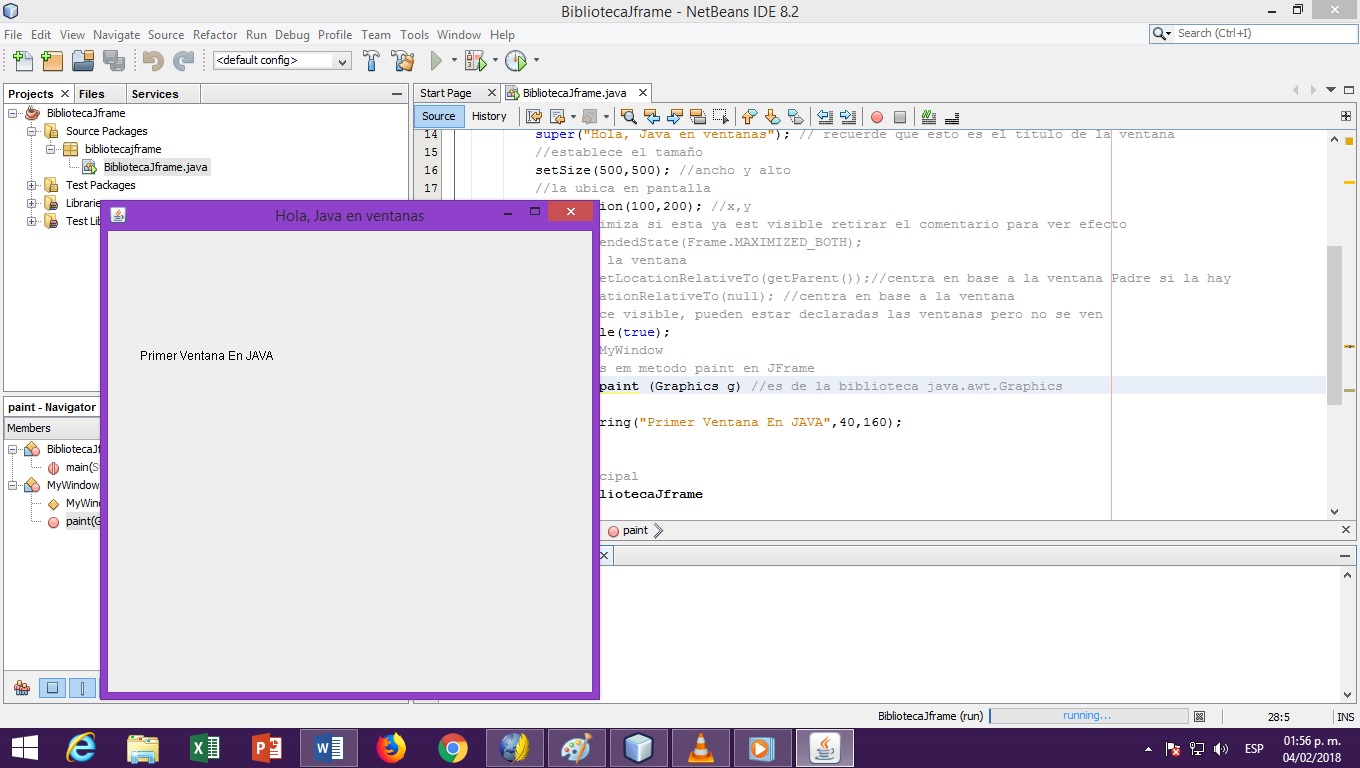Open the Refactor menu
The image size is (1360, 768).
[x=215, y=35]
